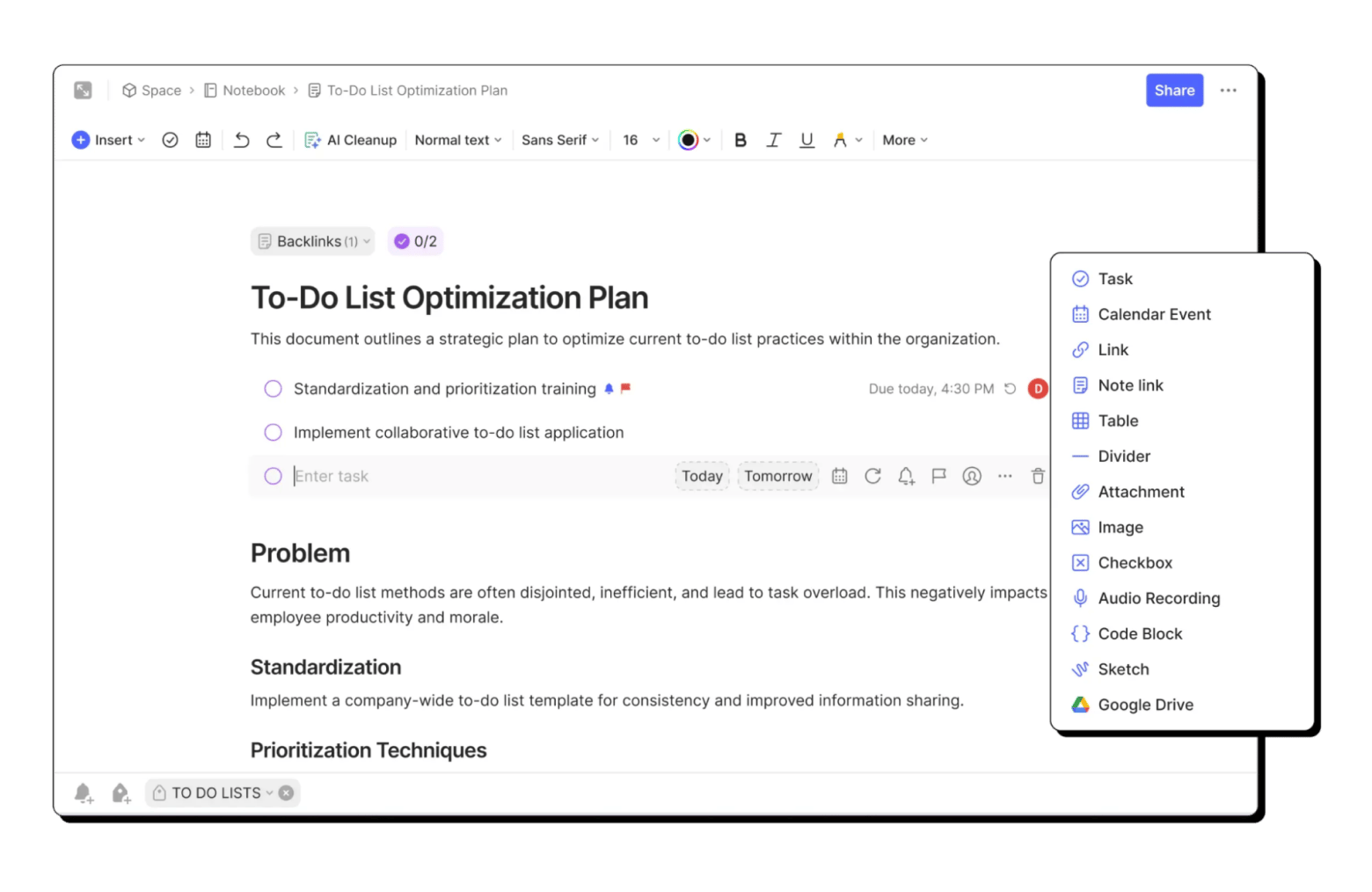
Task: Click the redo arrow in toolbar
Action: tap(274, 140)
